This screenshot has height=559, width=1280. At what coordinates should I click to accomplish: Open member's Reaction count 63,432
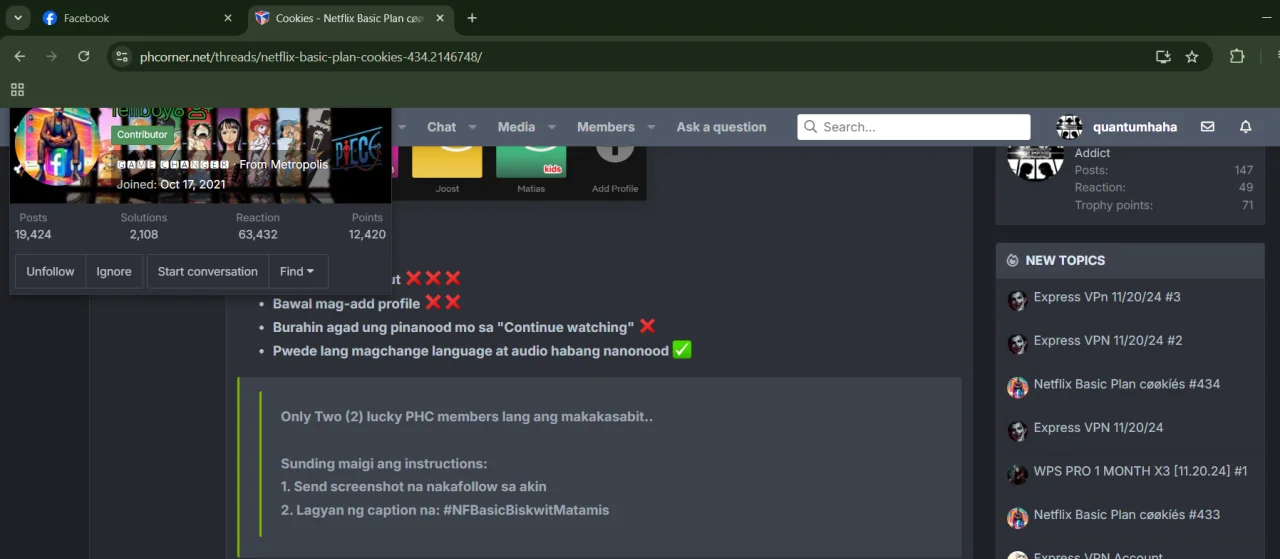point(258,234)
